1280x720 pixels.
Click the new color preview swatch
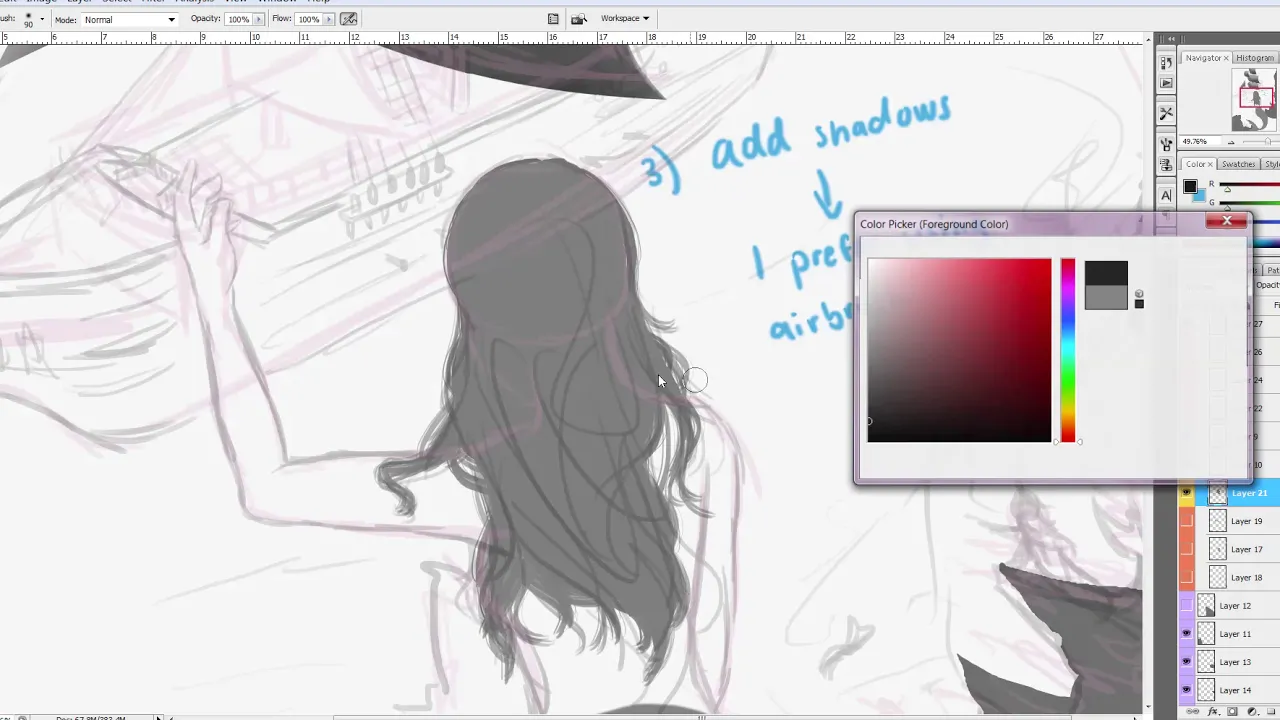[1106, 272]
